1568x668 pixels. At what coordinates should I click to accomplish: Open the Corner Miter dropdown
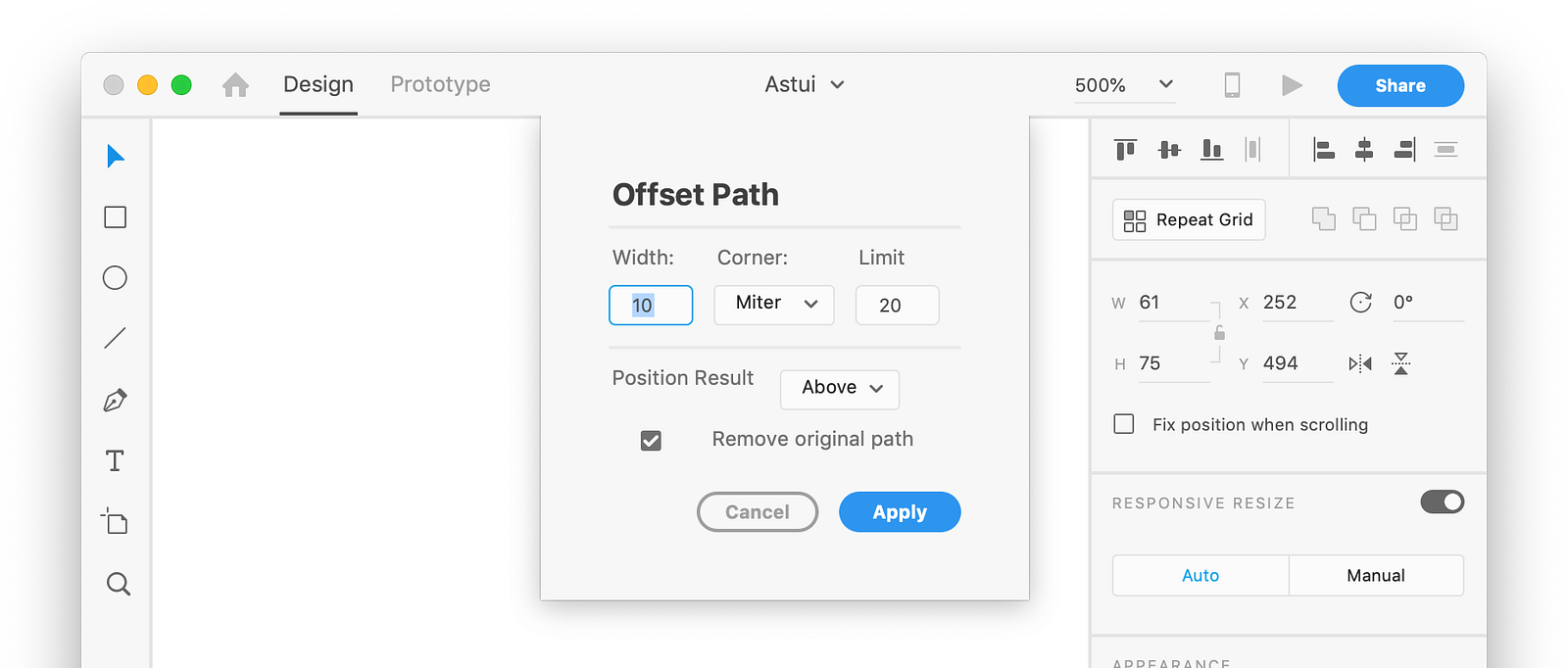click(774, 305)
